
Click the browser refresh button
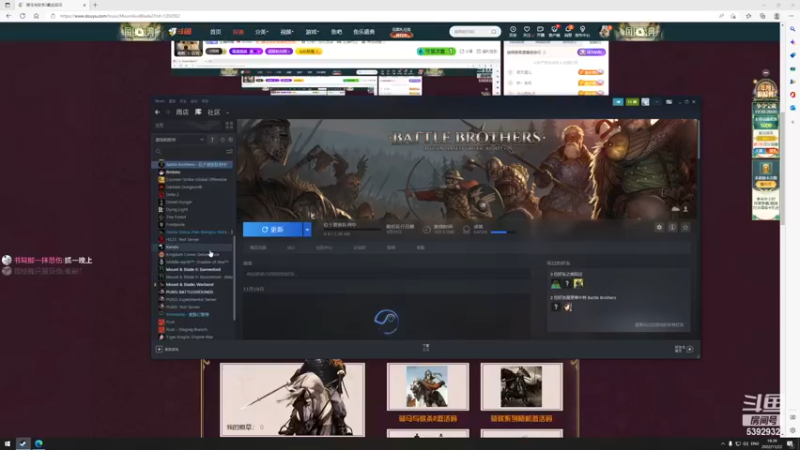pyautogui.click(x=22, y=16)
